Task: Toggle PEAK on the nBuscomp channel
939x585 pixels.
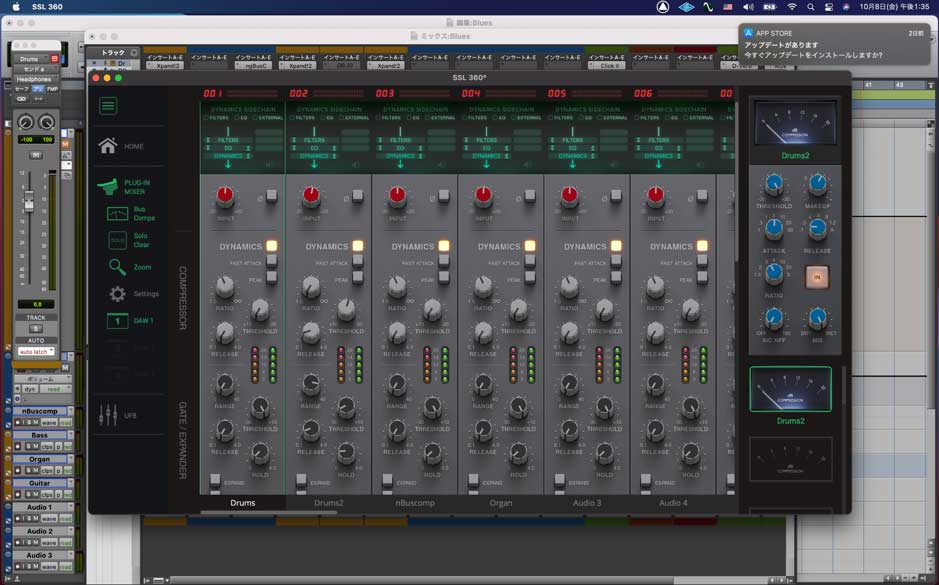Action: click(x=444, y=277)
